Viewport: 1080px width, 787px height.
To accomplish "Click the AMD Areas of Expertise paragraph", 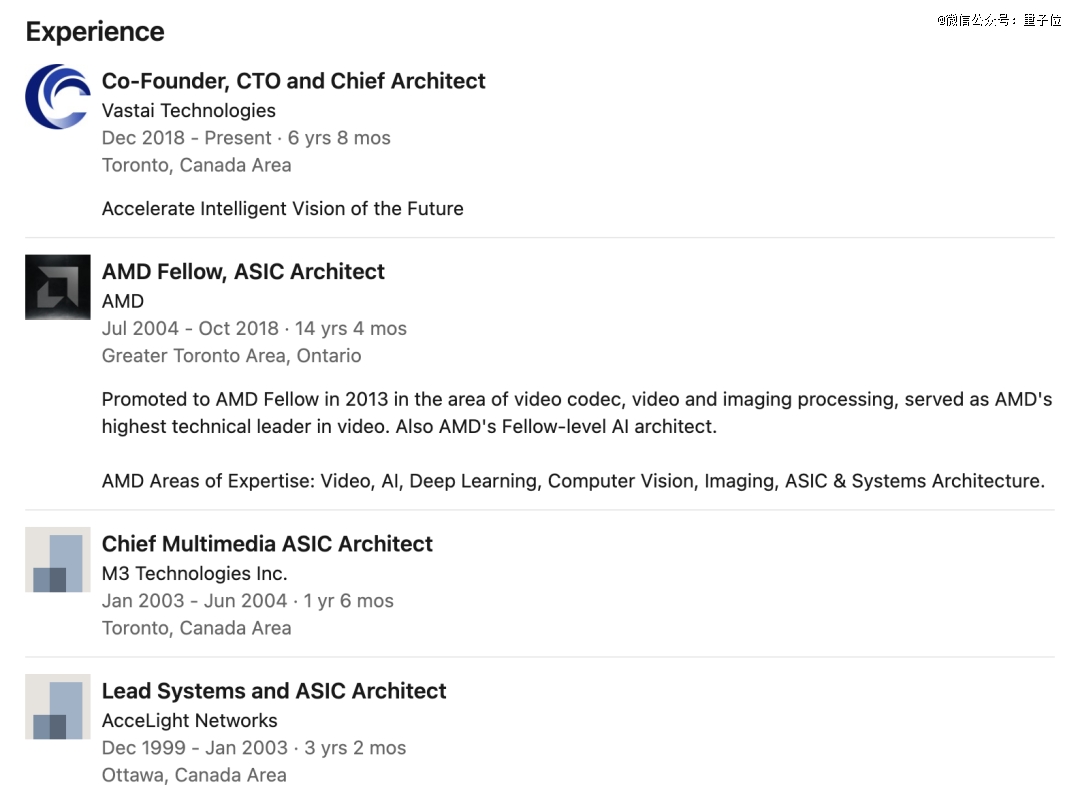I will (x=573, y=481).
